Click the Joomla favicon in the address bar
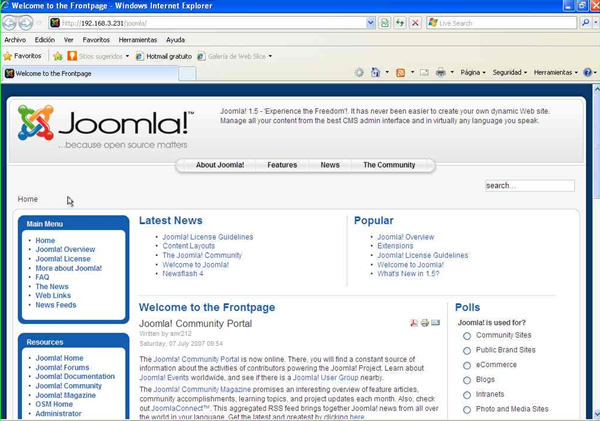Viewport: 600px width, 421px height. 55,23
